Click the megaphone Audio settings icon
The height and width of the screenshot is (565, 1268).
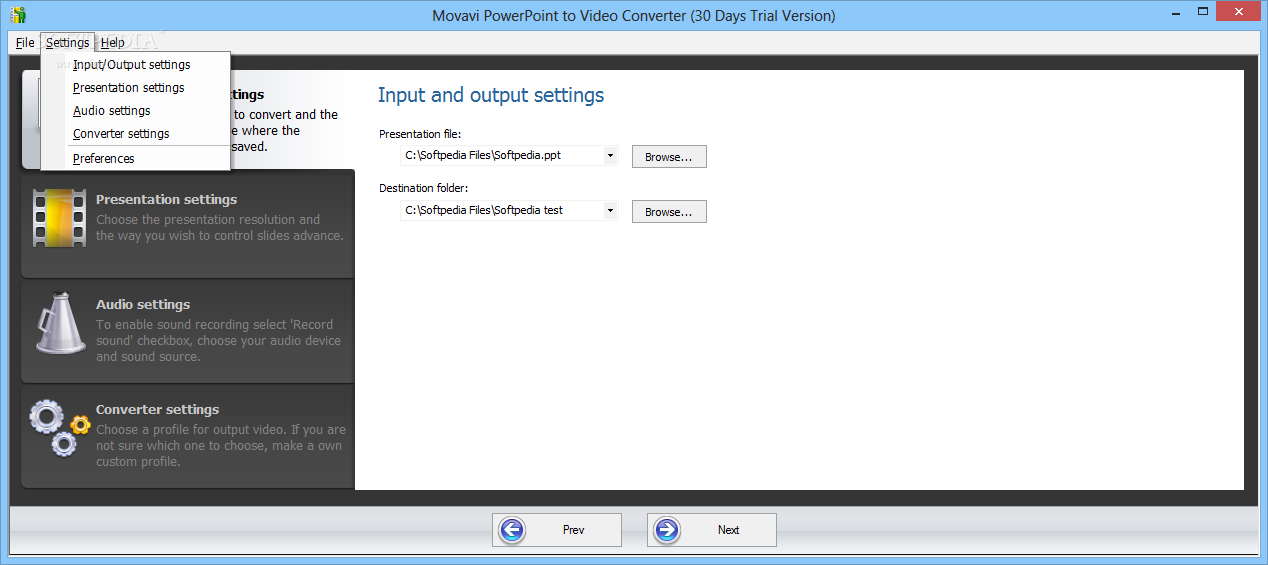point(60,322)
